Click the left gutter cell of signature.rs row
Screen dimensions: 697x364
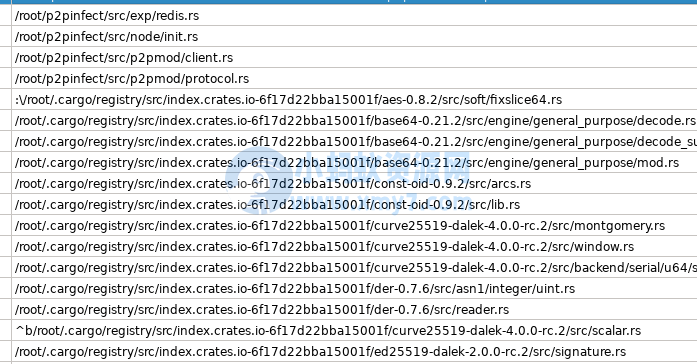(5, 351)
